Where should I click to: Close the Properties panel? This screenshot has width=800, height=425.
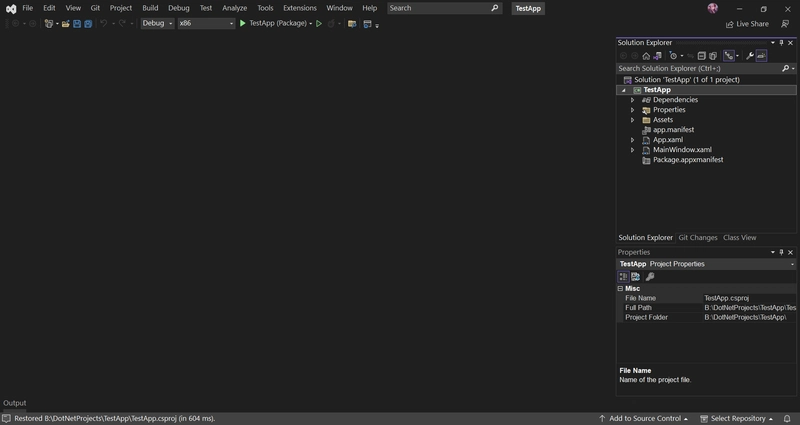pos(790,252)
